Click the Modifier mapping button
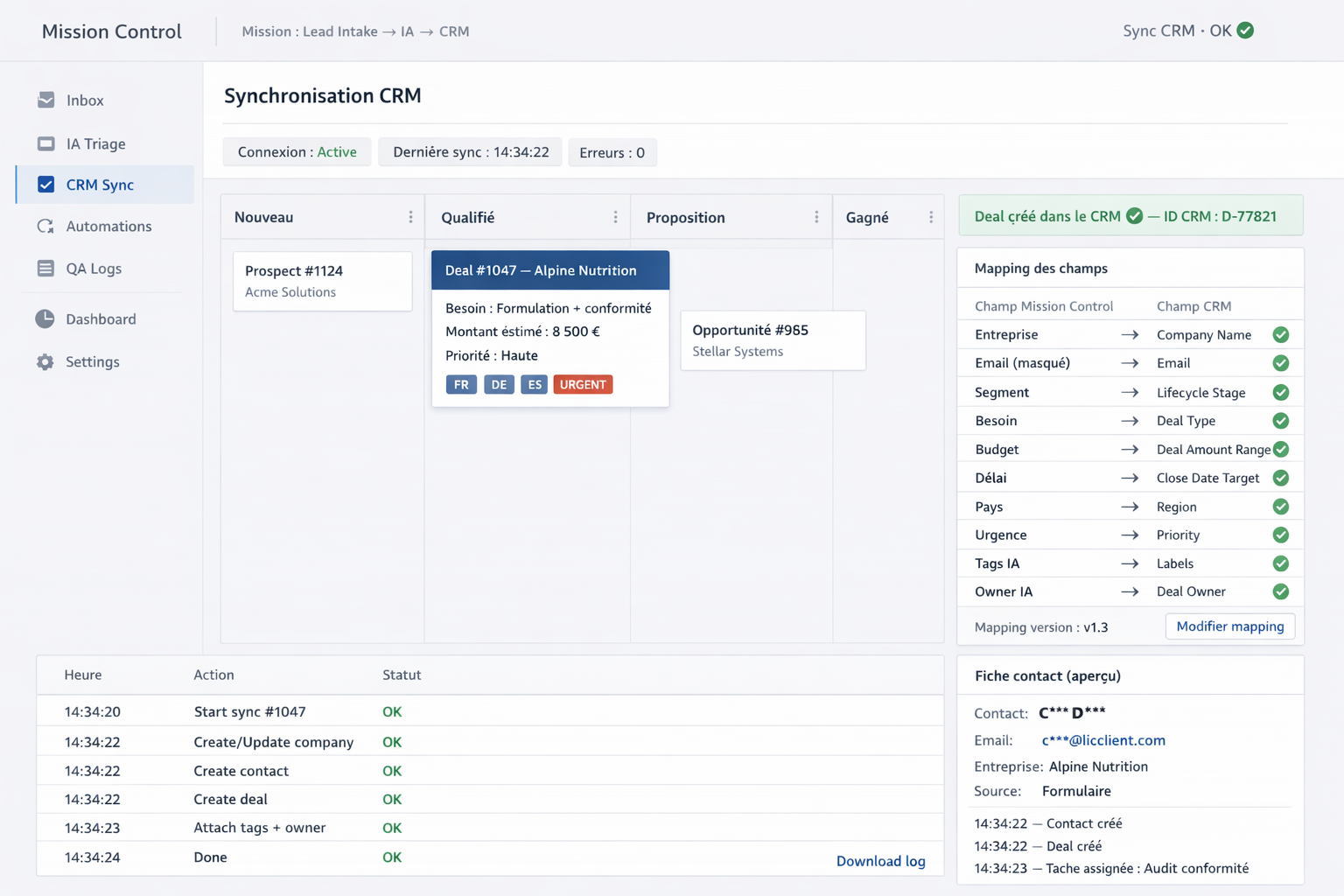Viewport: 1344px width, 896px height. coord(1229,626)
